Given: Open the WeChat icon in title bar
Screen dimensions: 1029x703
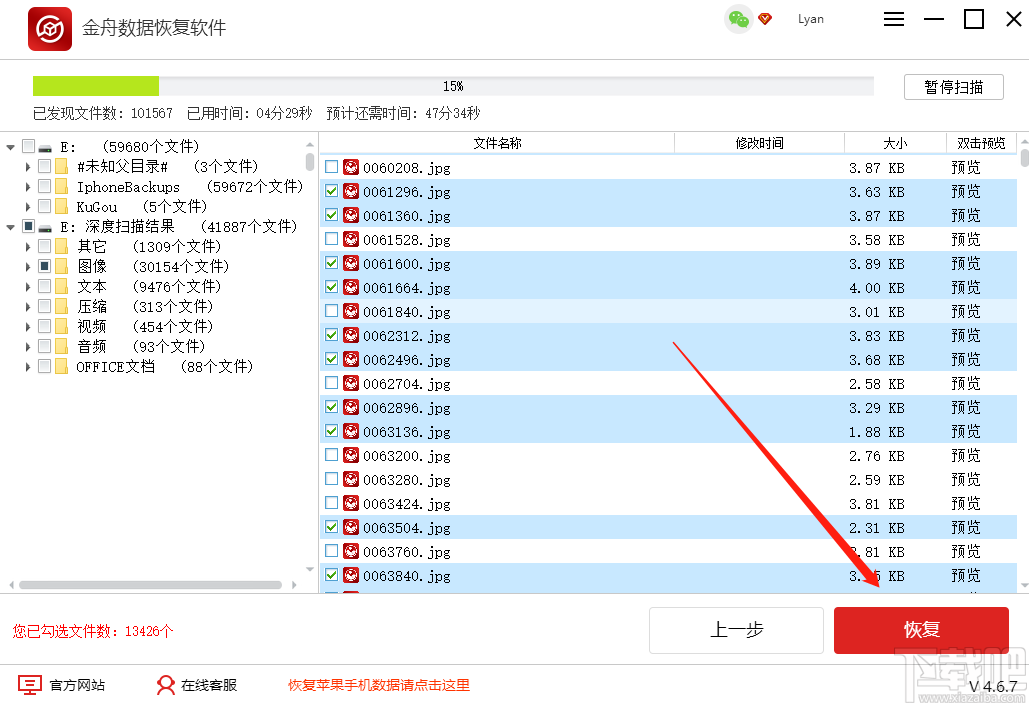Looking at the screenshot, I should click(739, 19).
